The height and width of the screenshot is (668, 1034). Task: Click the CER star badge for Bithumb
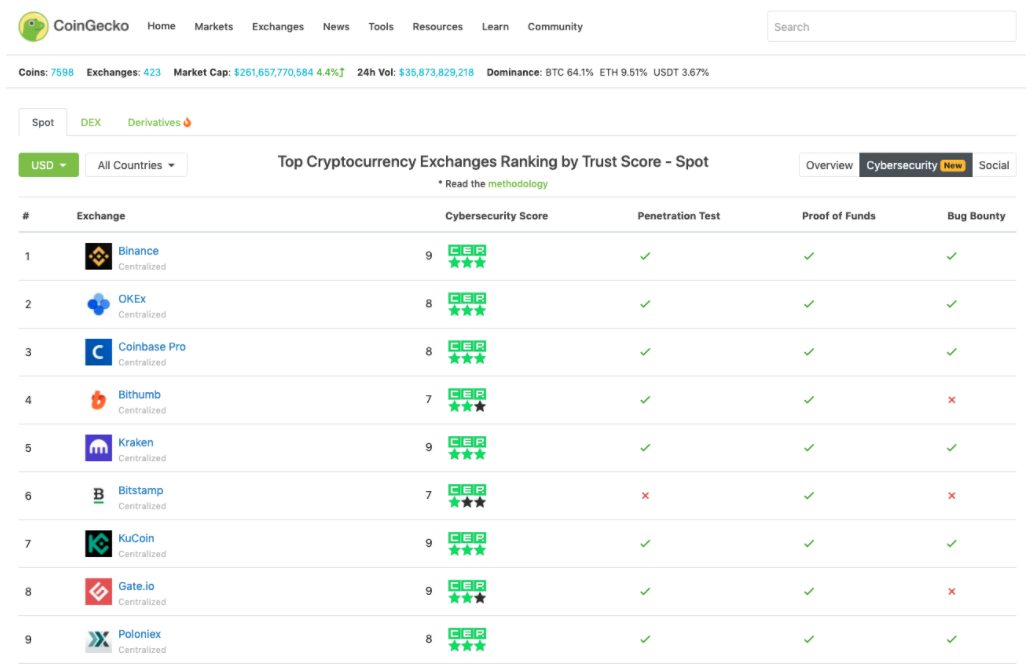point(467,400)
